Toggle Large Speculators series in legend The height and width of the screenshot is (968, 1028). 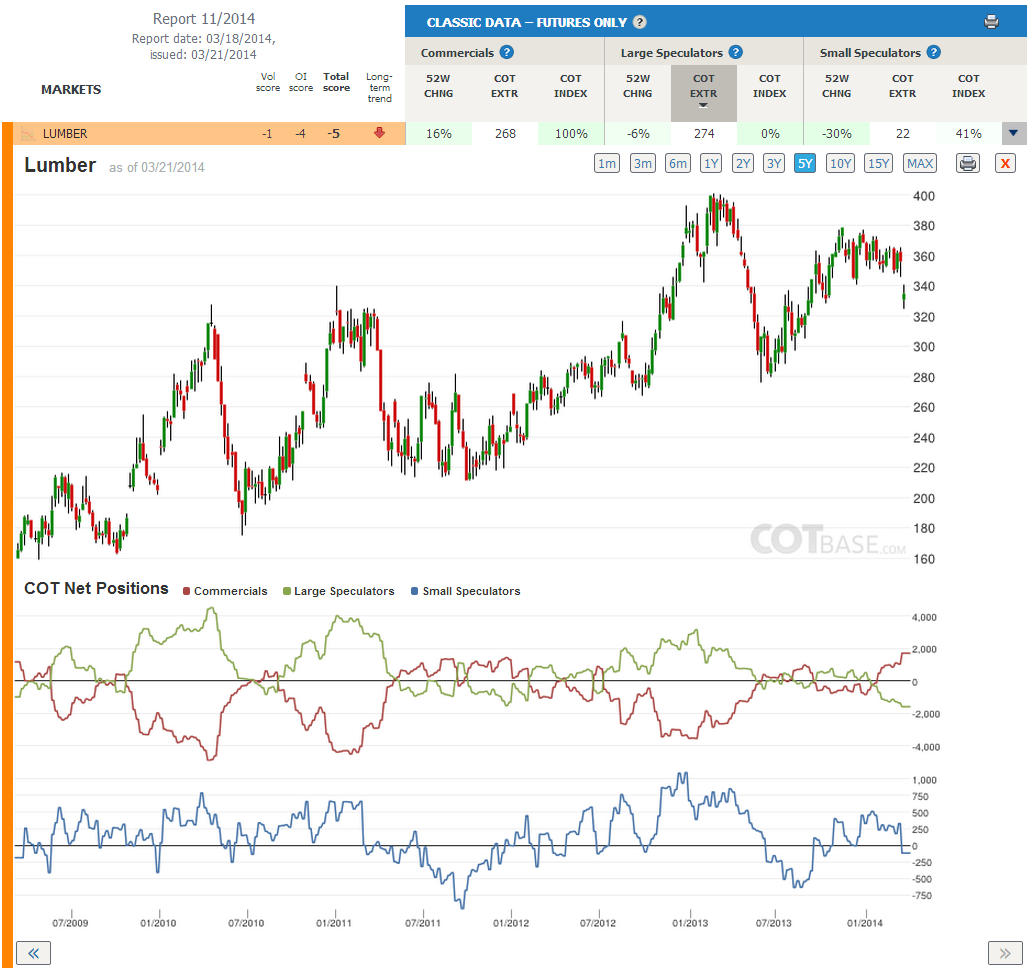(x=338, y=591)
